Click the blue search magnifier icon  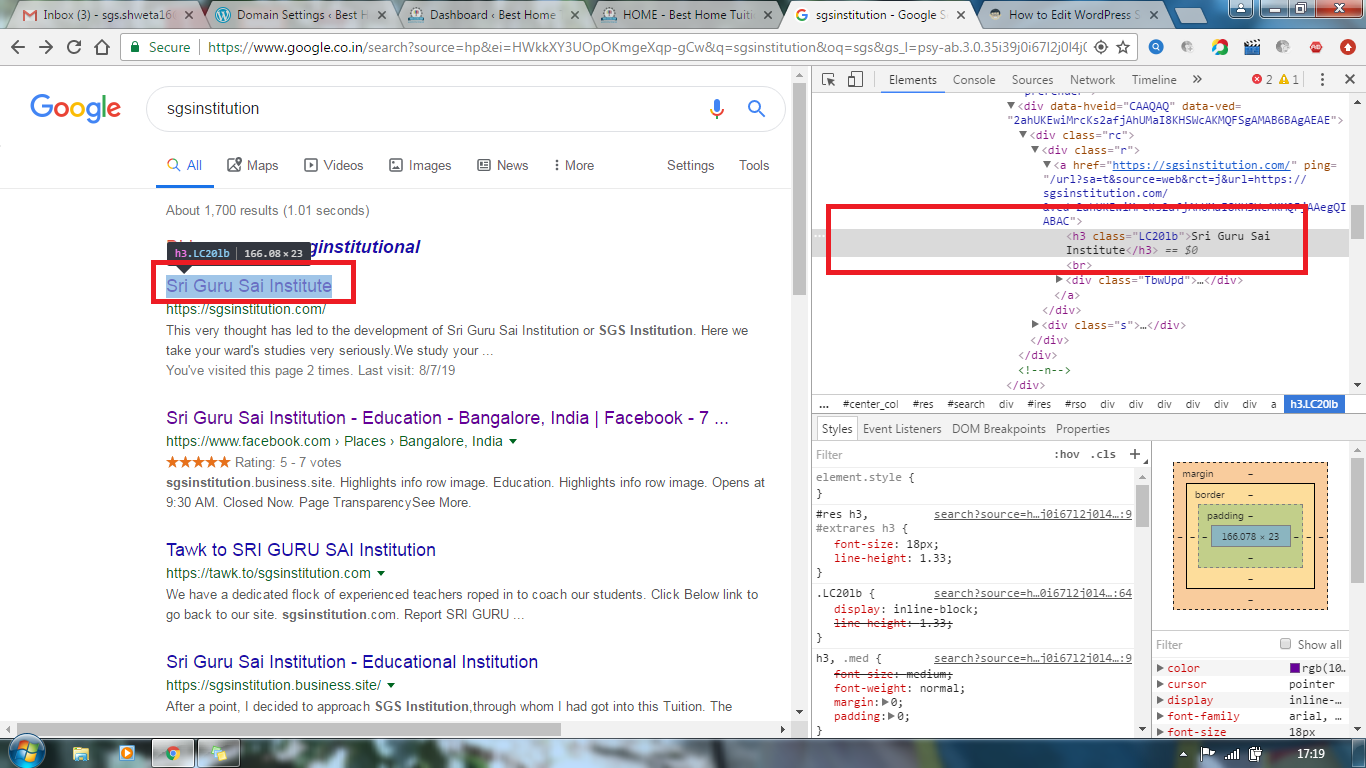coord(756,109)
